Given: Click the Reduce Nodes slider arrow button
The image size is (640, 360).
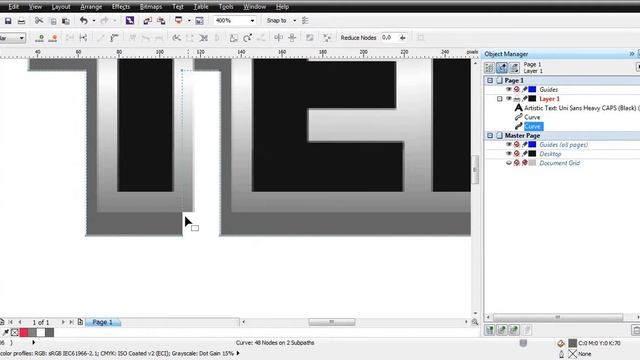Looking at the screenshot, I should coord(403,38).
